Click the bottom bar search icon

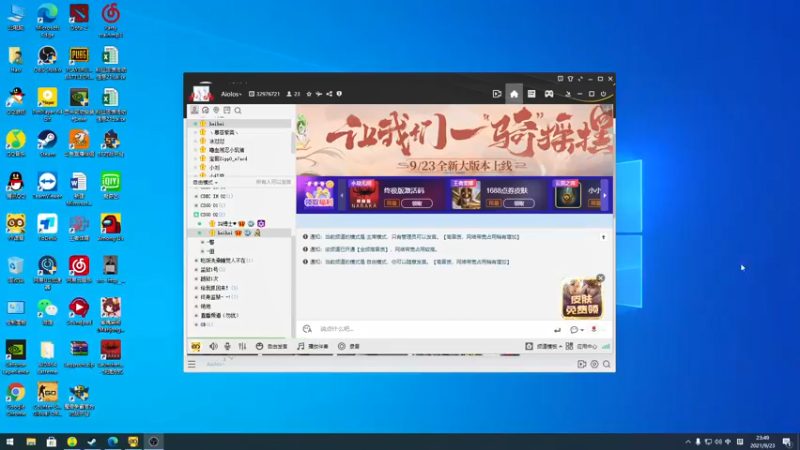pos(607,364)
